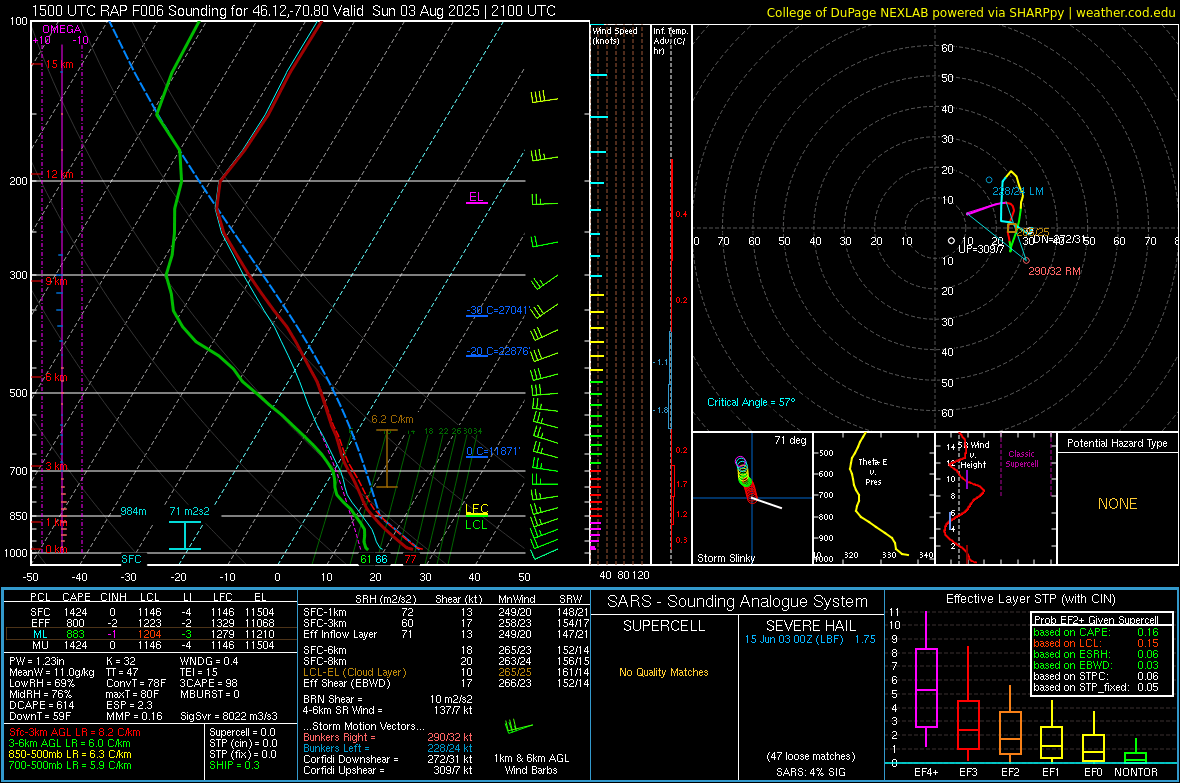Image resolution: width=1180 pixels, height=783 pixels.
Task: Click the Classic Supercell marker label
Action: coord(1022,459)
